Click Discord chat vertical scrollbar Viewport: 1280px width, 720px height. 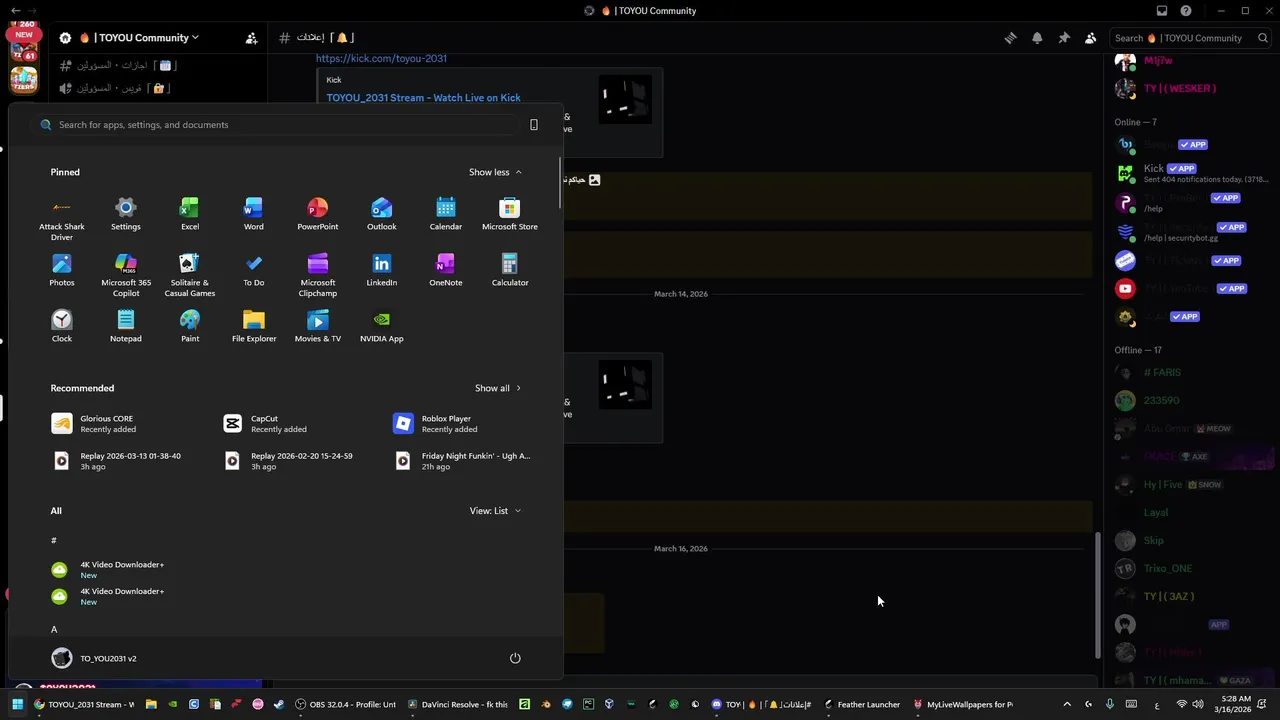click(1097, 595)
